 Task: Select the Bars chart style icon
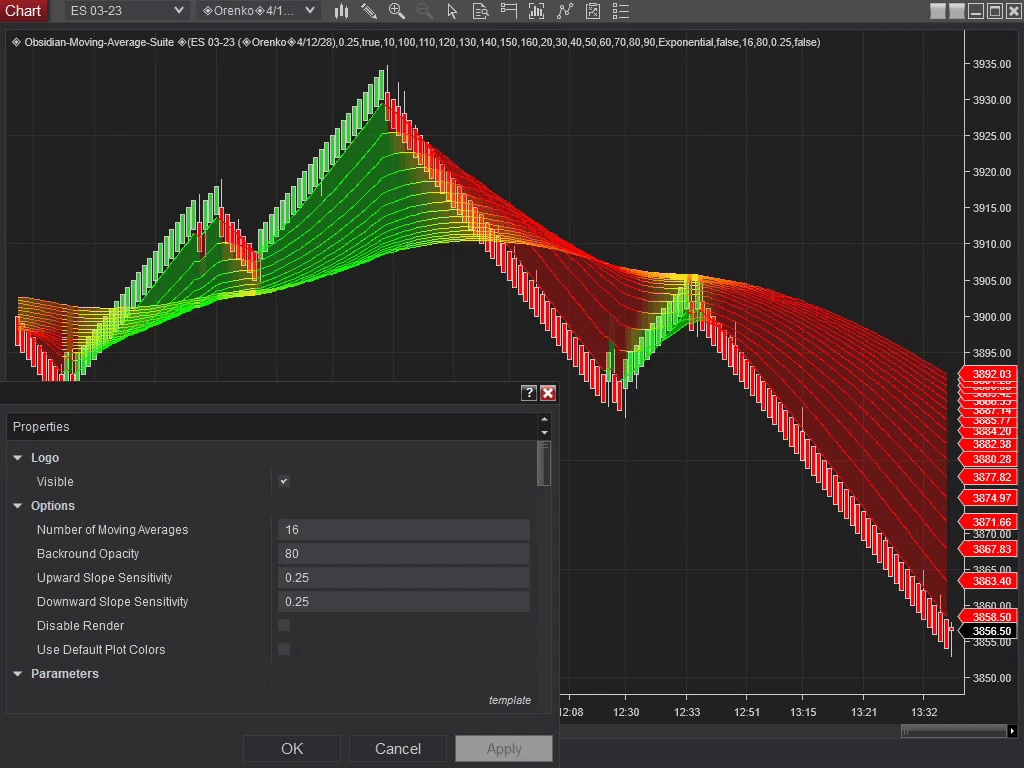[342, 11]
